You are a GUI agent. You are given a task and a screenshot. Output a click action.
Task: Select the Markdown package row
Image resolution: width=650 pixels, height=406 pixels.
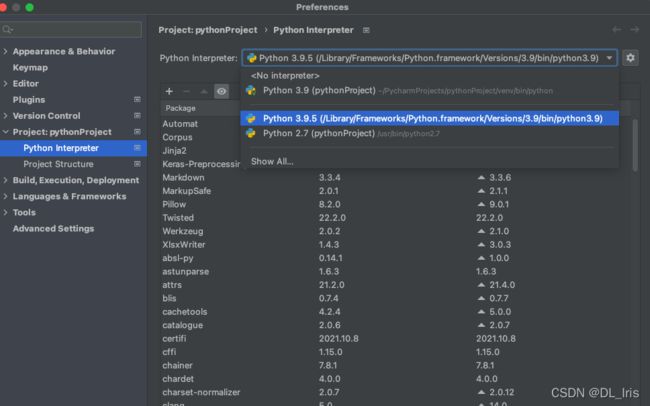pos(396,177)
